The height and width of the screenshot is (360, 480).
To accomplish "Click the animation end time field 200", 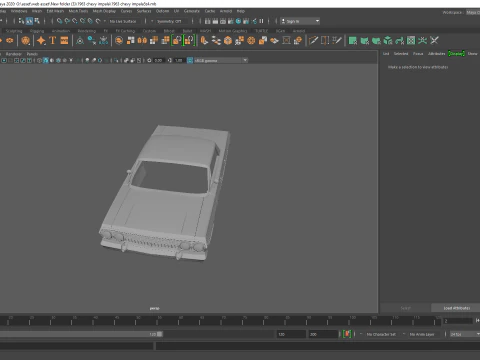I will 323,334.
